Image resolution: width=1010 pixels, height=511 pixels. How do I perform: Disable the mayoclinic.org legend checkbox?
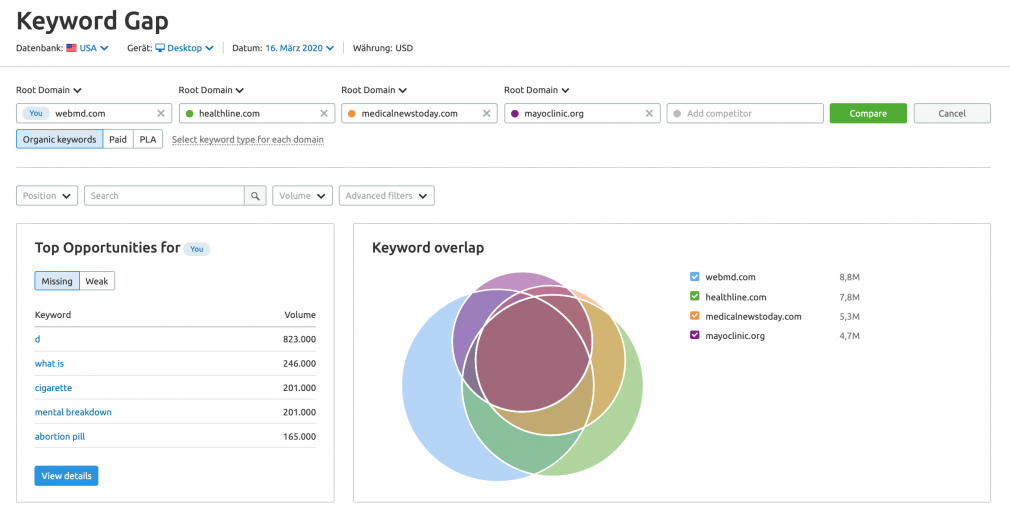(x=694, y=335)
